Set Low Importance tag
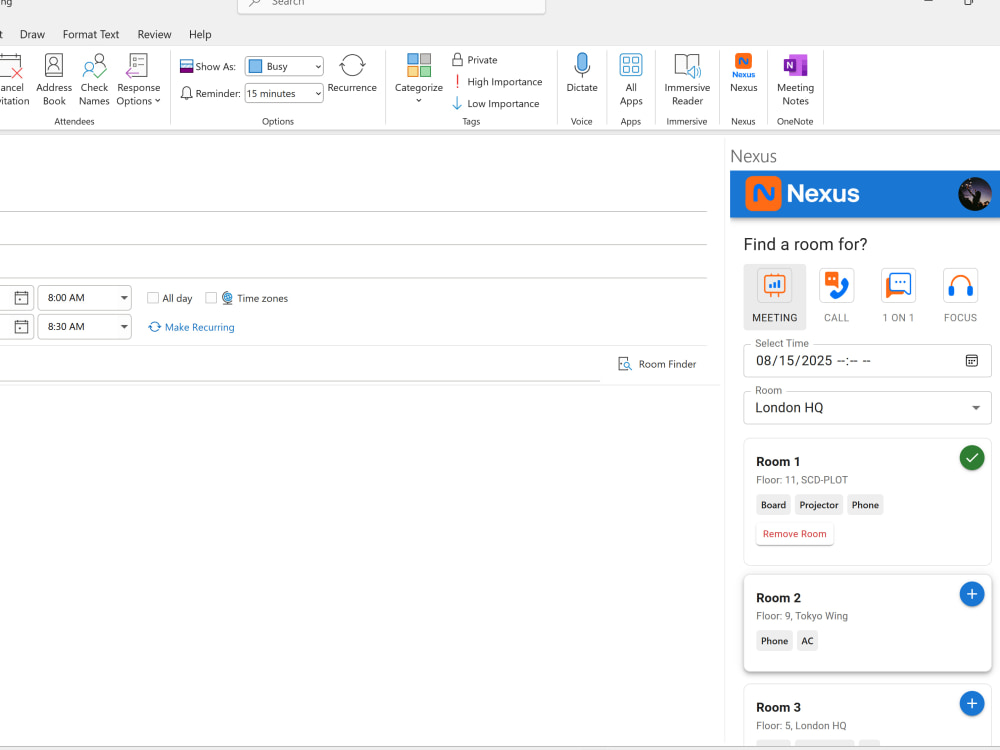The image size is (1000, 750). click(496, 103)
